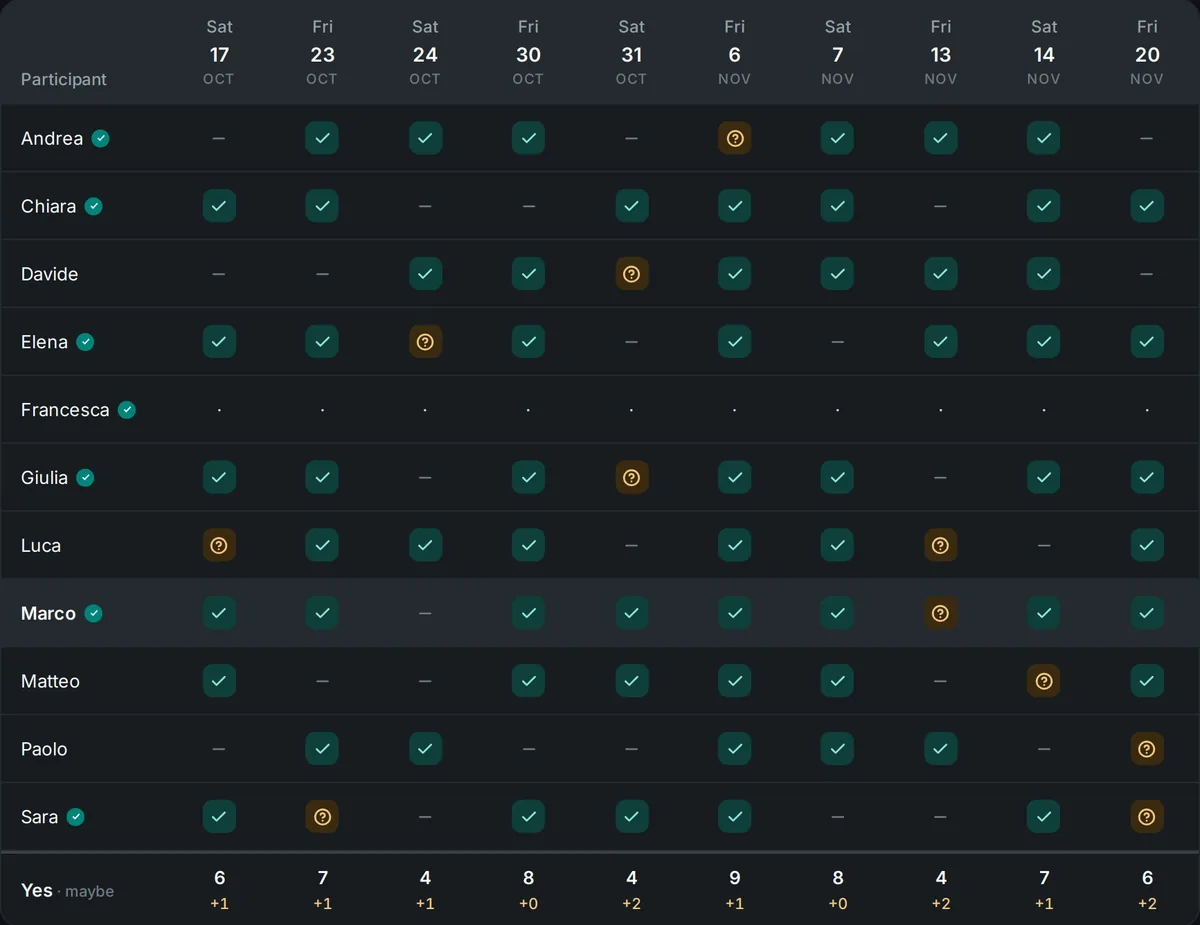Click Giulia's yes check for Sat 14 Nov

pyautogui.click(x=1044, y=478)
